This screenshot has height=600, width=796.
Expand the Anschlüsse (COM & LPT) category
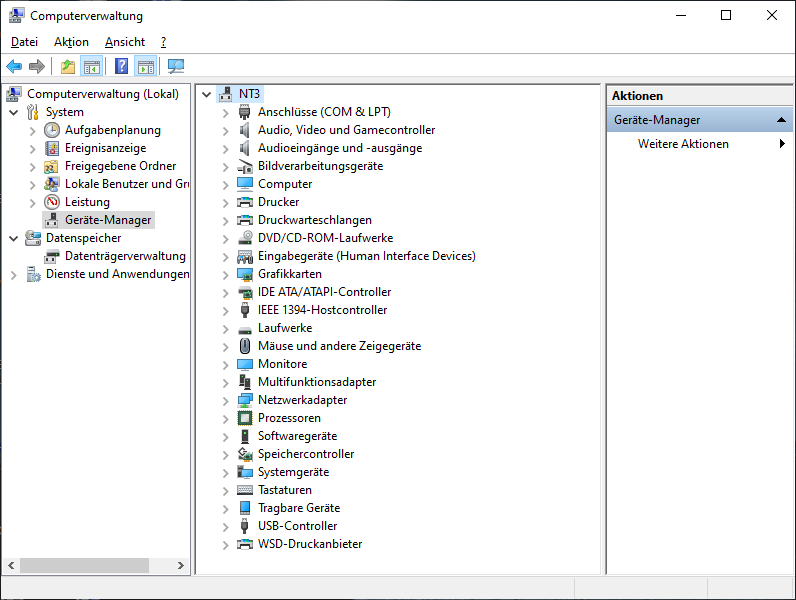click(x=225, y=113)
